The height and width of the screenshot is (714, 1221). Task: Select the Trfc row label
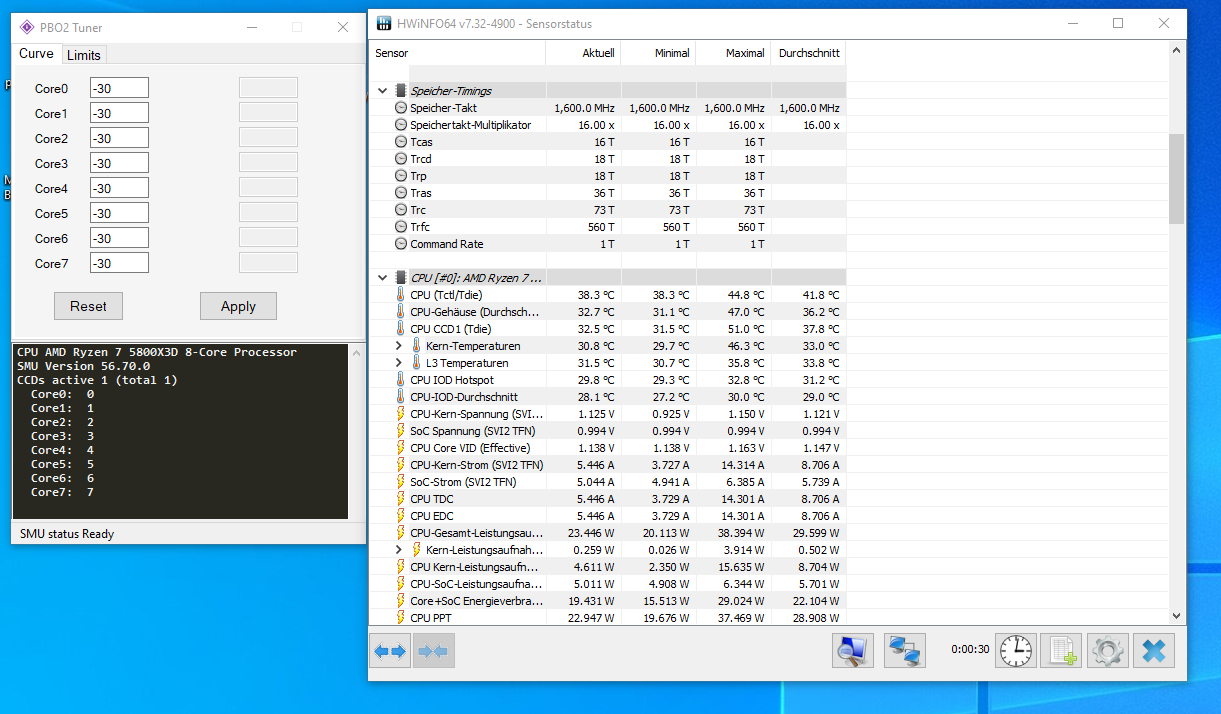click(x=420, y=227)
